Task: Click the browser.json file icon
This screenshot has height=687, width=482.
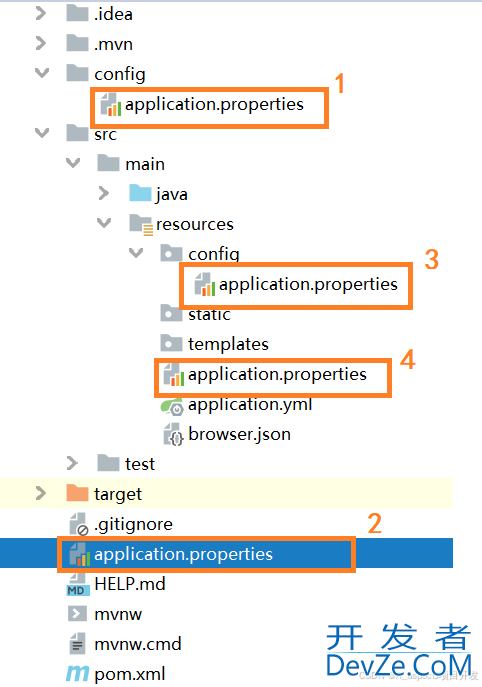Action: coord(173,434)
